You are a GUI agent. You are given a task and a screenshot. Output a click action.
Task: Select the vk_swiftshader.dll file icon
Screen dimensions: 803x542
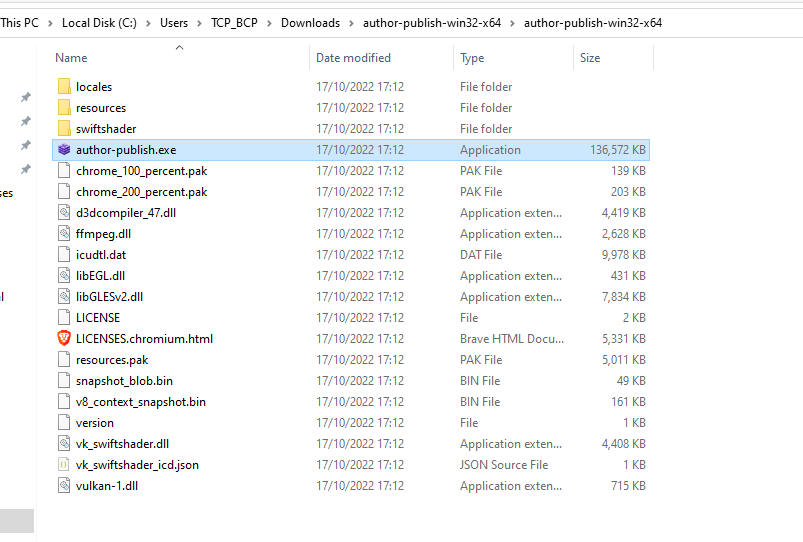click(64, 443)
